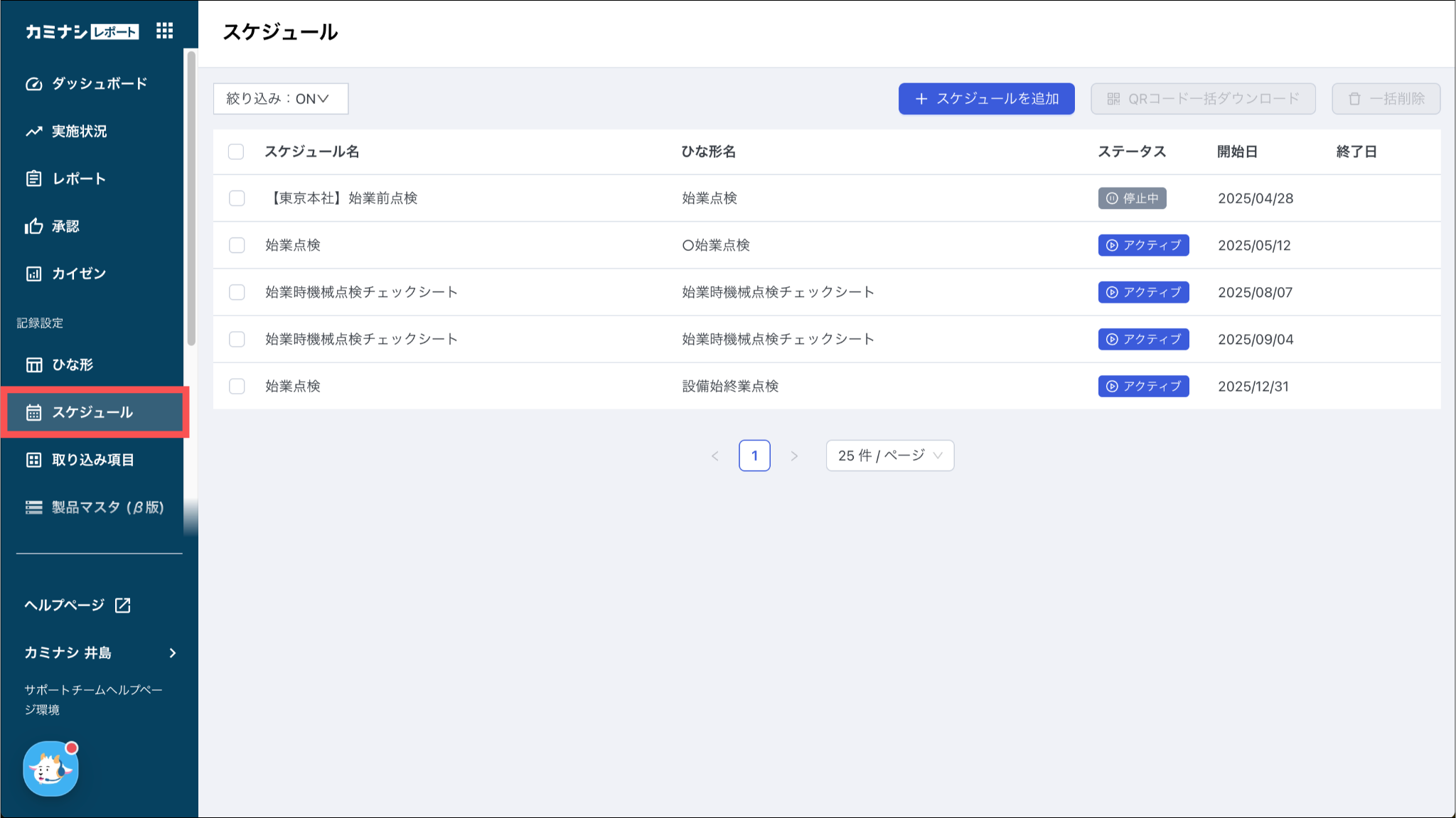Click the 製品マスタ list icon
Viewport: 1456px width, 818px height.
point(33,507)
